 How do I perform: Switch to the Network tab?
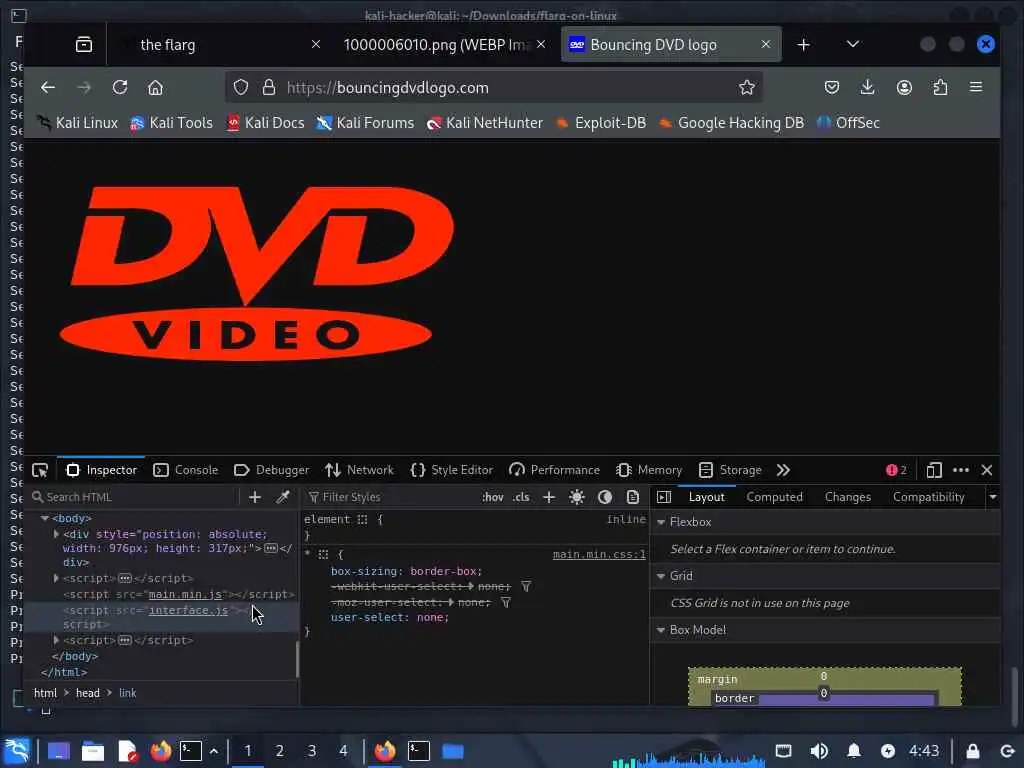(x=359, y=470)
